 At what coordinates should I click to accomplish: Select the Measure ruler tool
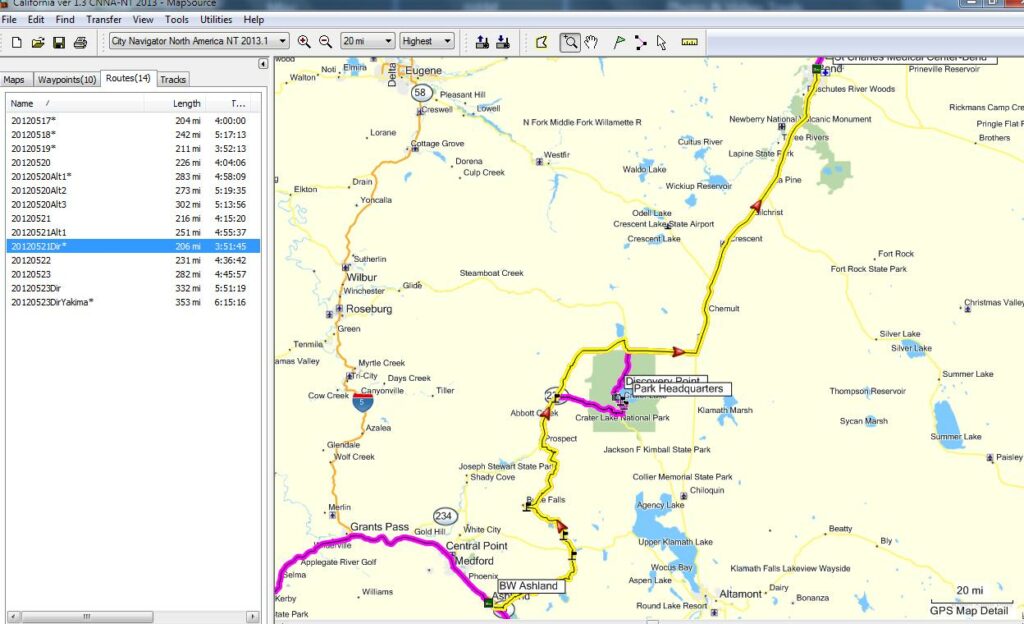coord(689,42)
